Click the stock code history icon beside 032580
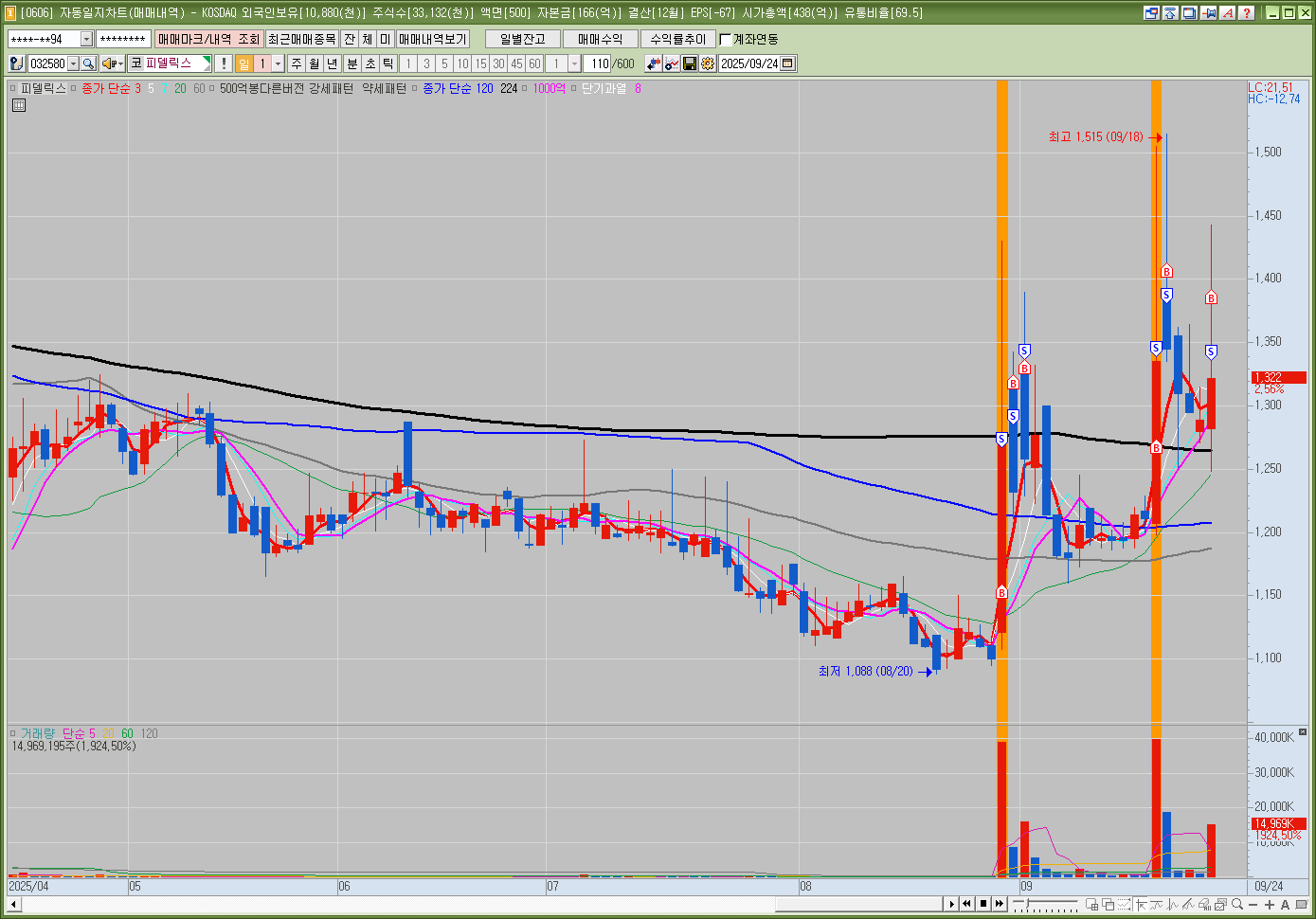1316x919 pixels. tap(16, 63)
